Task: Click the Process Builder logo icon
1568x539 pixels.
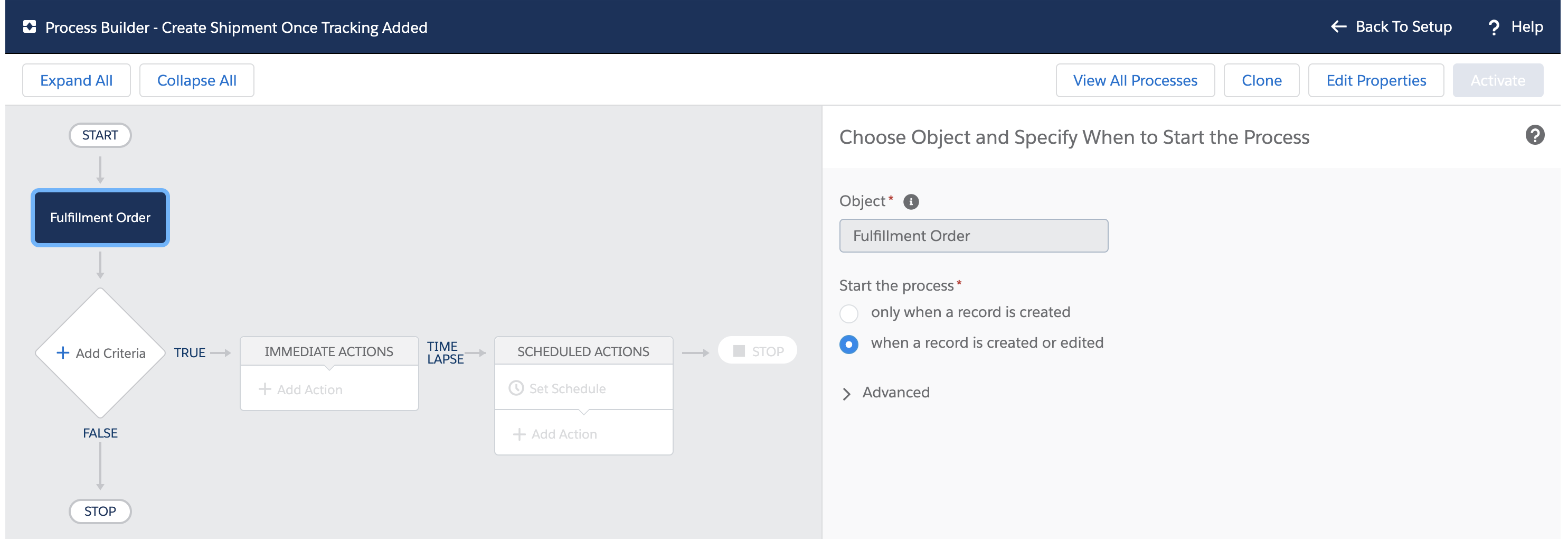Action: coord(29,27)
